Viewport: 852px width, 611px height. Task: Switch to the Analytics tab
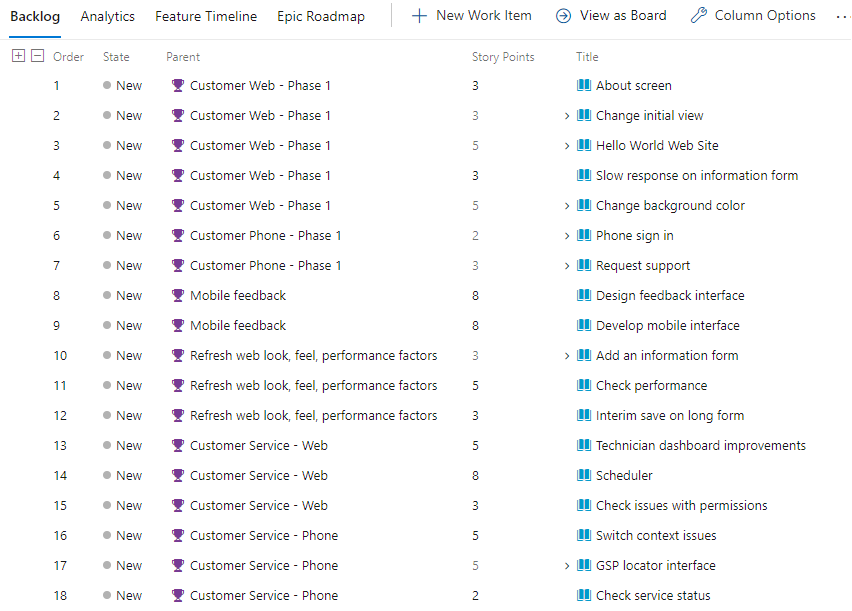[x=108, y=16]
